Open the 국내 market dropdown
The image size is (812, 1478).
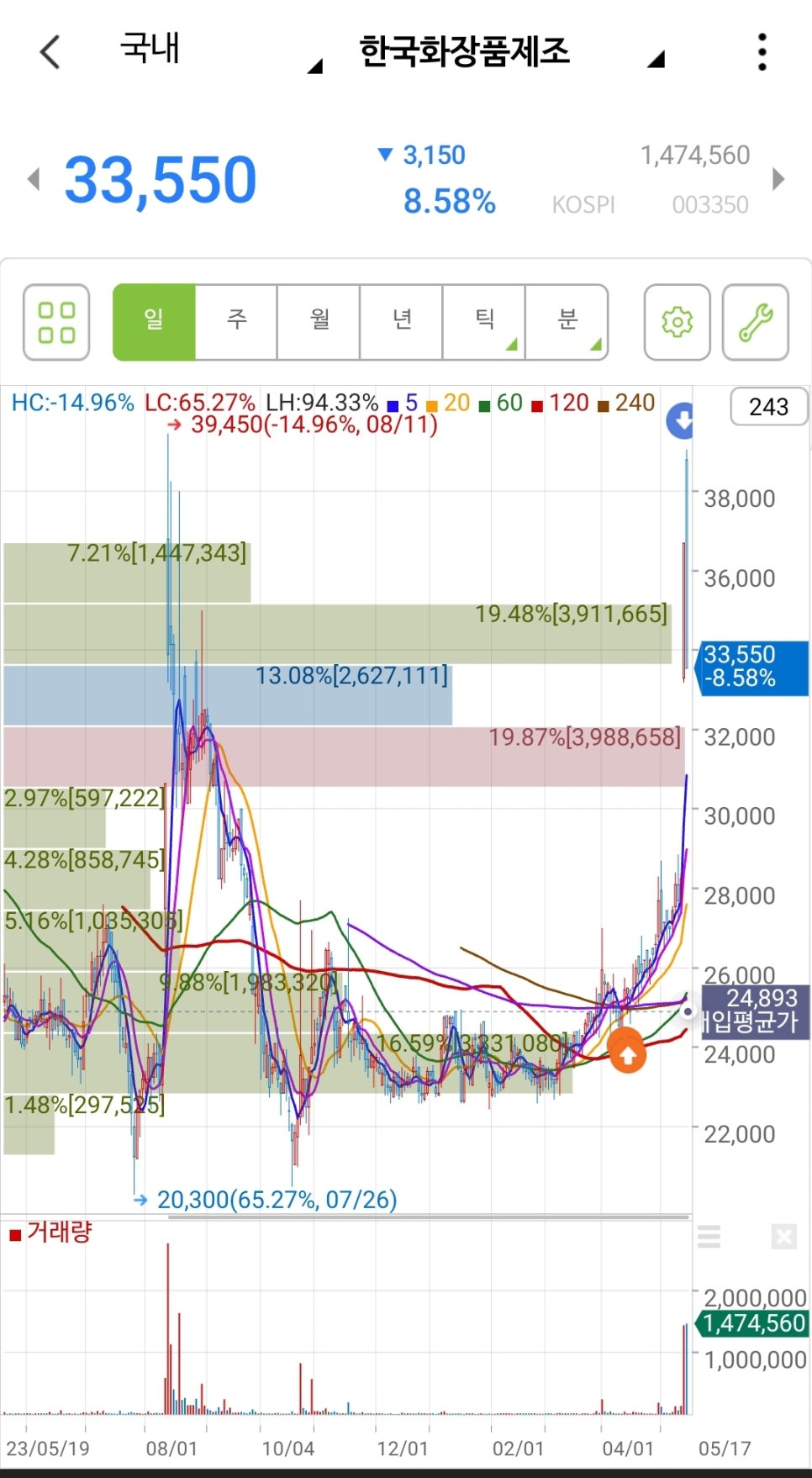(221, 50)
